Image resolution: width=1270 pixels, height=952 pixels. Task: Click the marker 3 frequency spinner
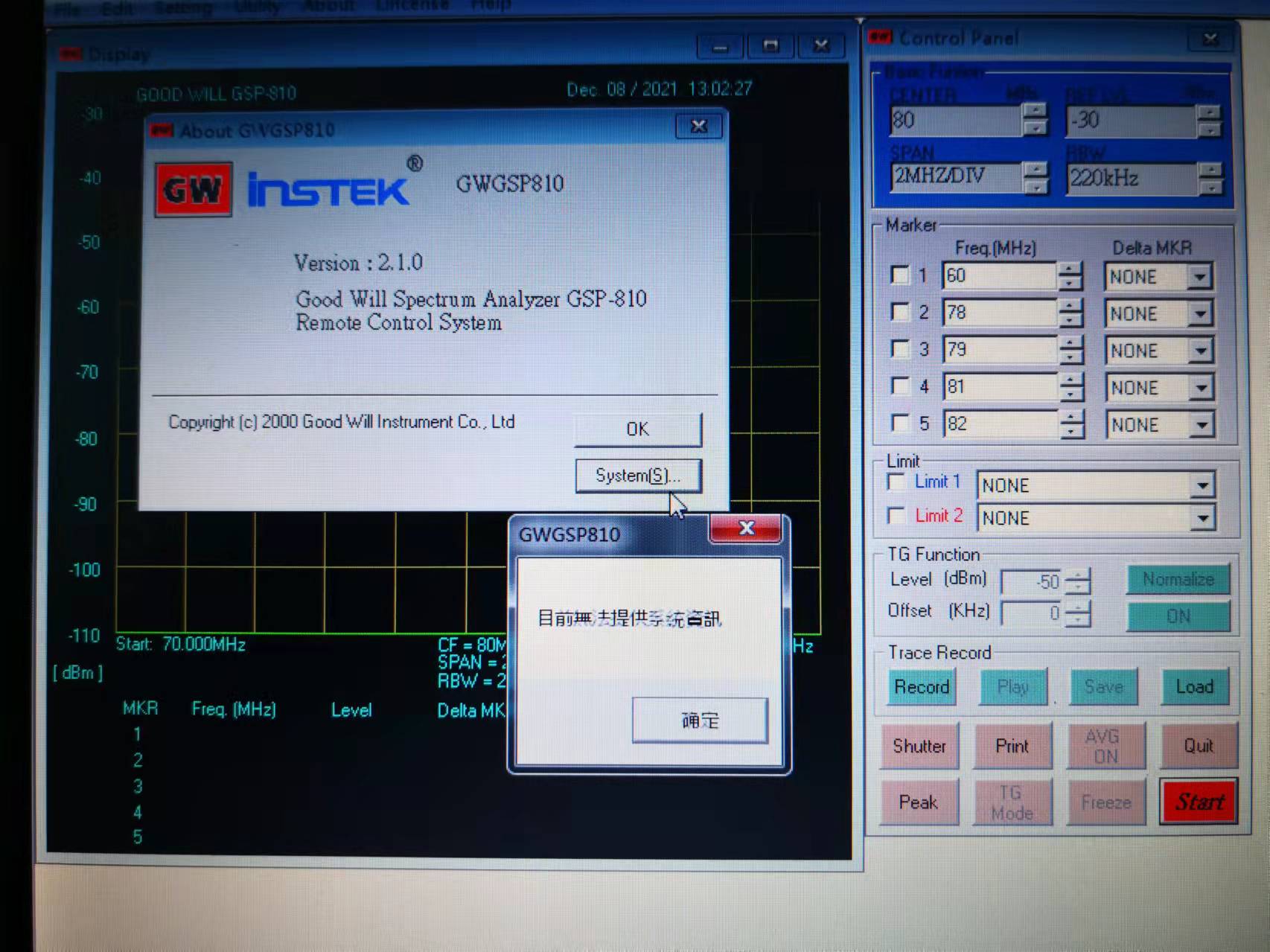pos(1070,350)
